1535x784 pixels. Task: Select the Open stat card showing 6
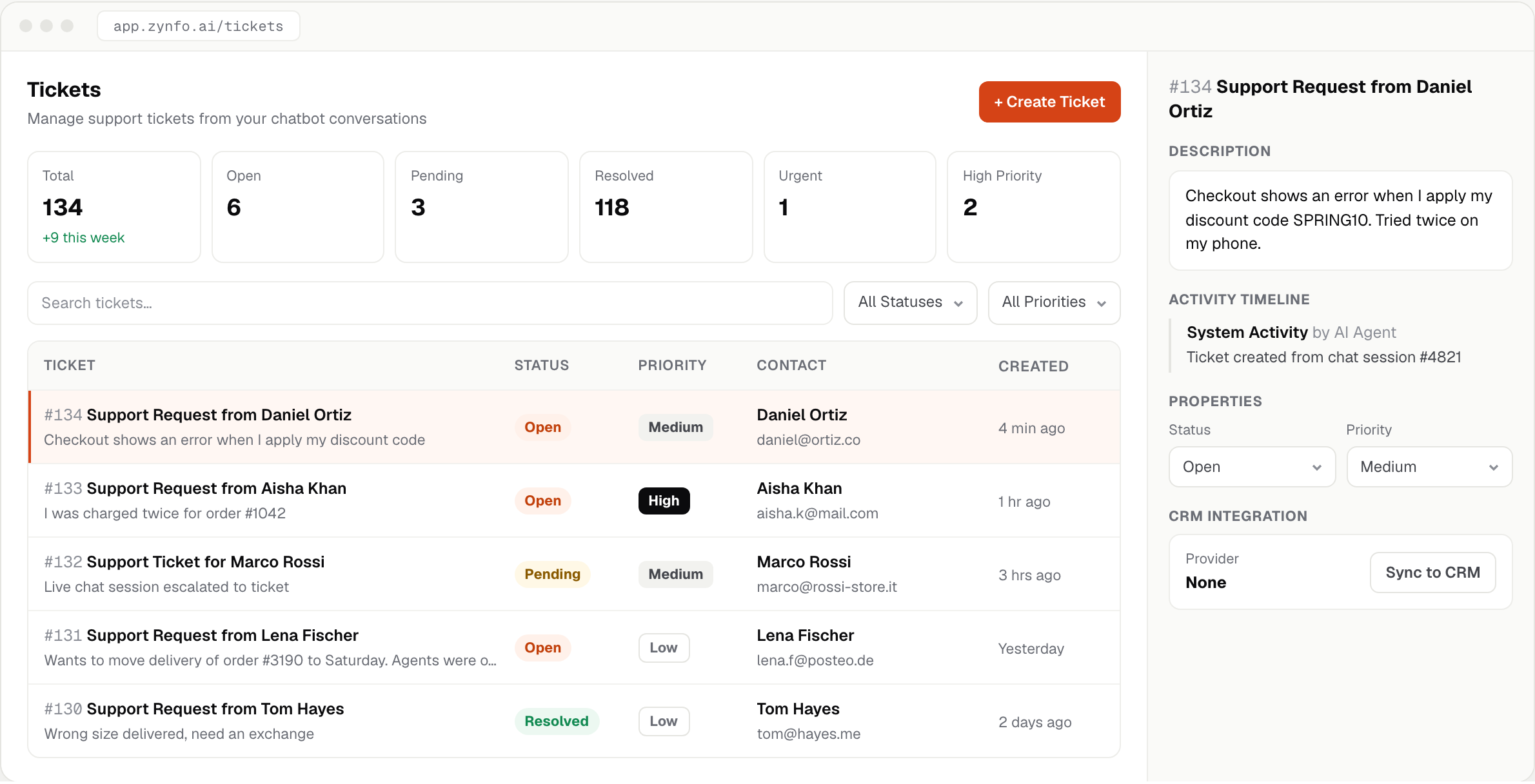[298, 207]
